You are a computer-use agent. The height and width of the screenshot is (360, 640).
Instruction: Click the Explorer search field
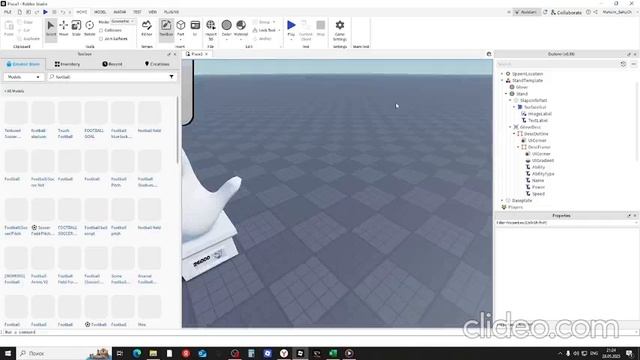(x=557, y=64)
